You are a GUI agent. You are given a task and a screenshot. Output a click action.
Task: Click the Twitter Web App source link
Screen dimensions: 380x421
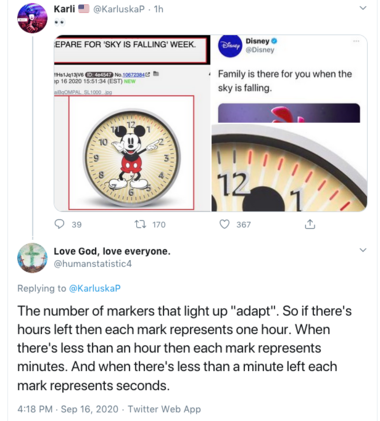pos(164,409)
